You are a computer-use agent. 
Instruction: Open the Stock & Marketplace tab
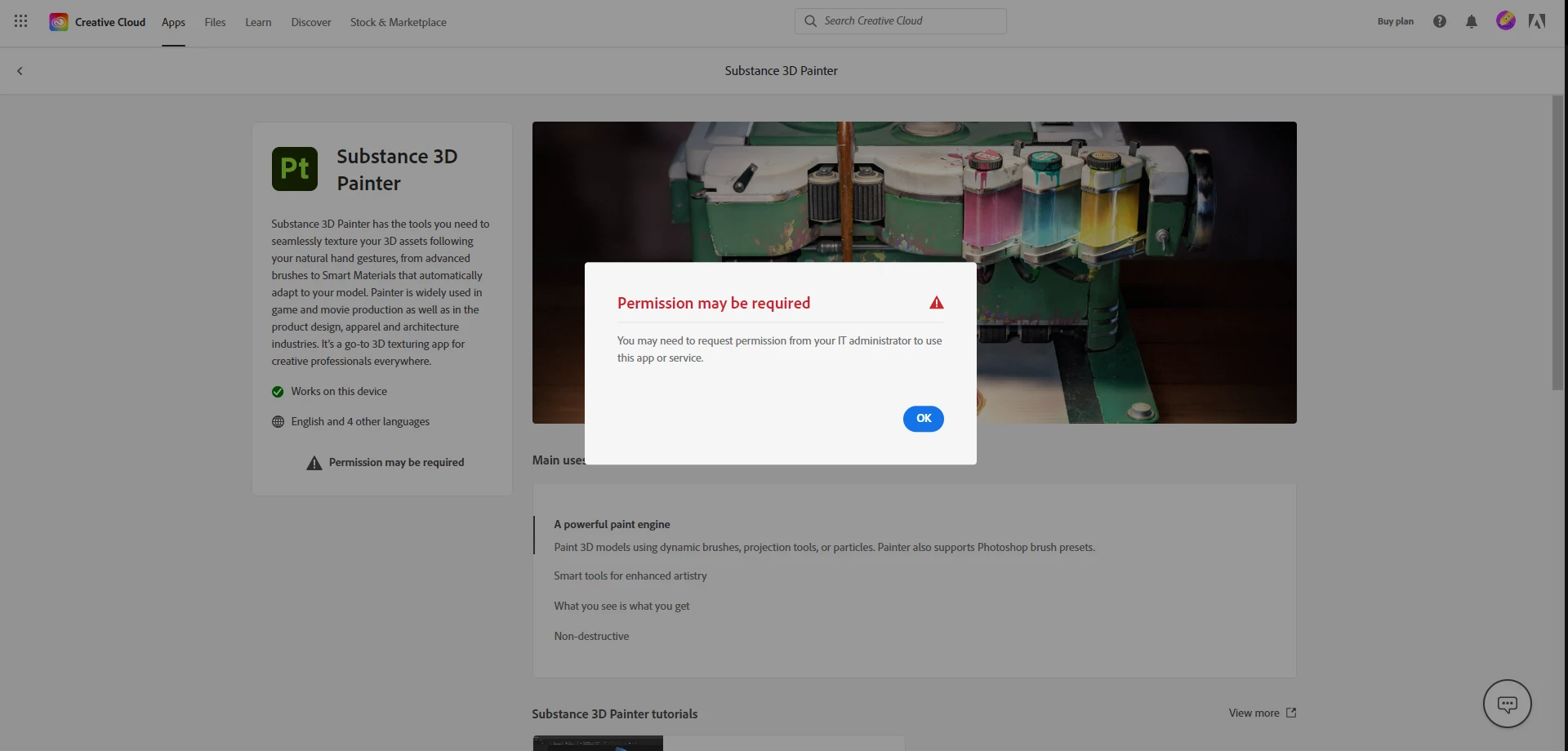[399, 22]
